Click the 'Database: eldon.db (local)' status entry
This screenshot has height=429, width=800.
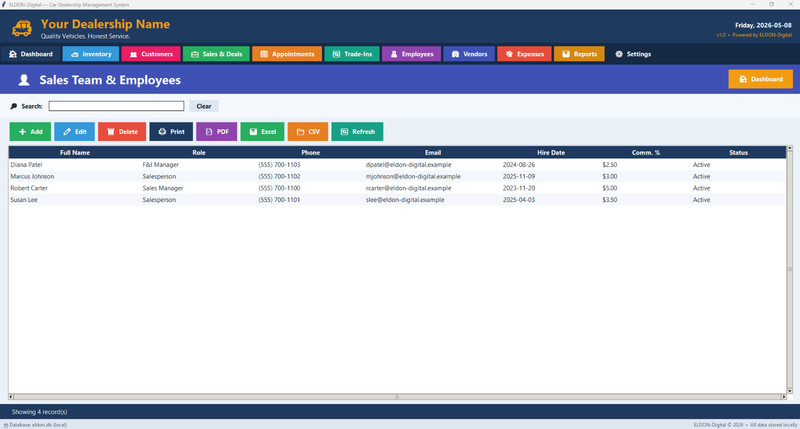35,425
